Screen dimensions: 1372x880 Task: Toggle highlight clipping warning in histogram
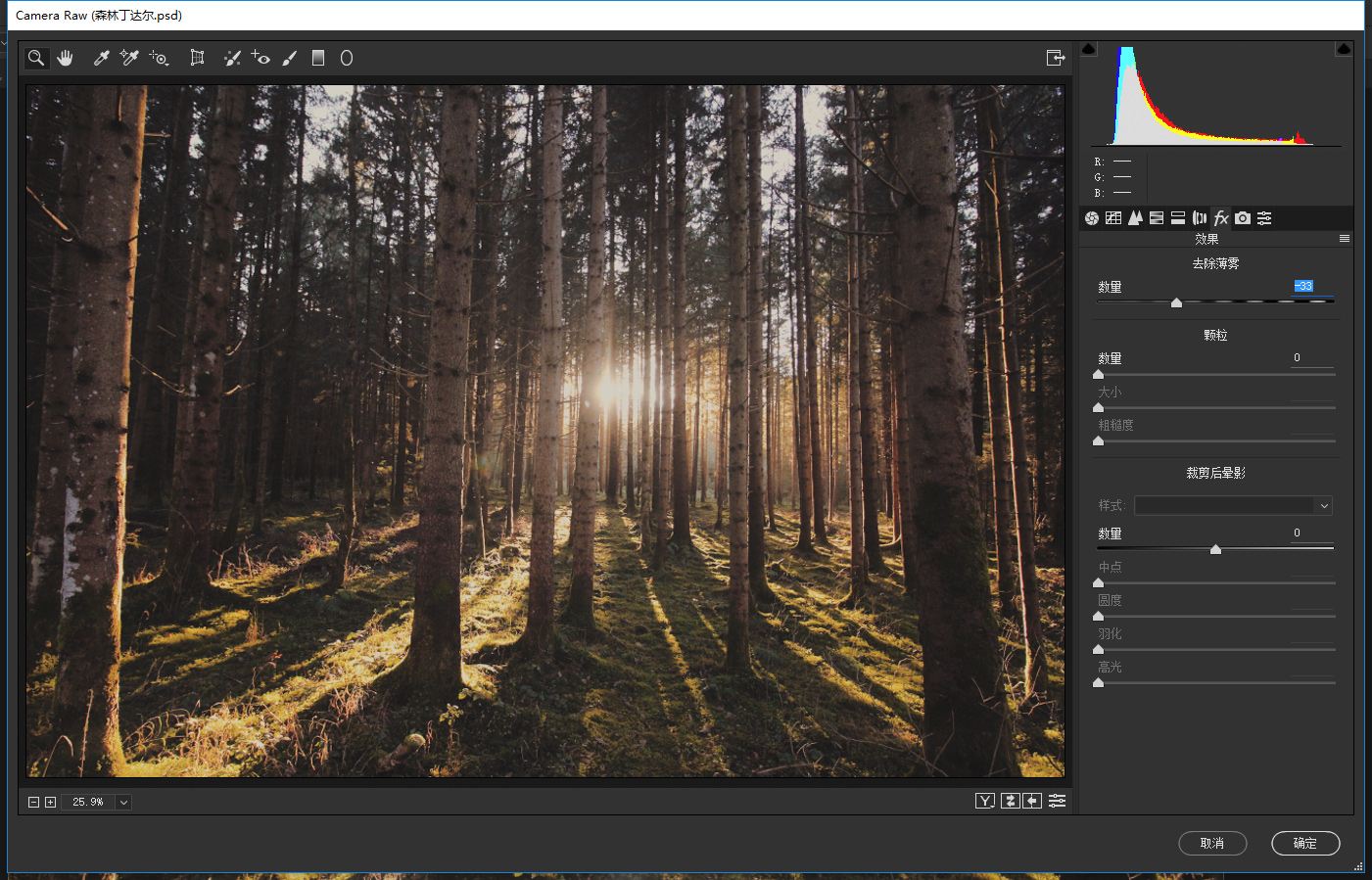(1344, 49)
